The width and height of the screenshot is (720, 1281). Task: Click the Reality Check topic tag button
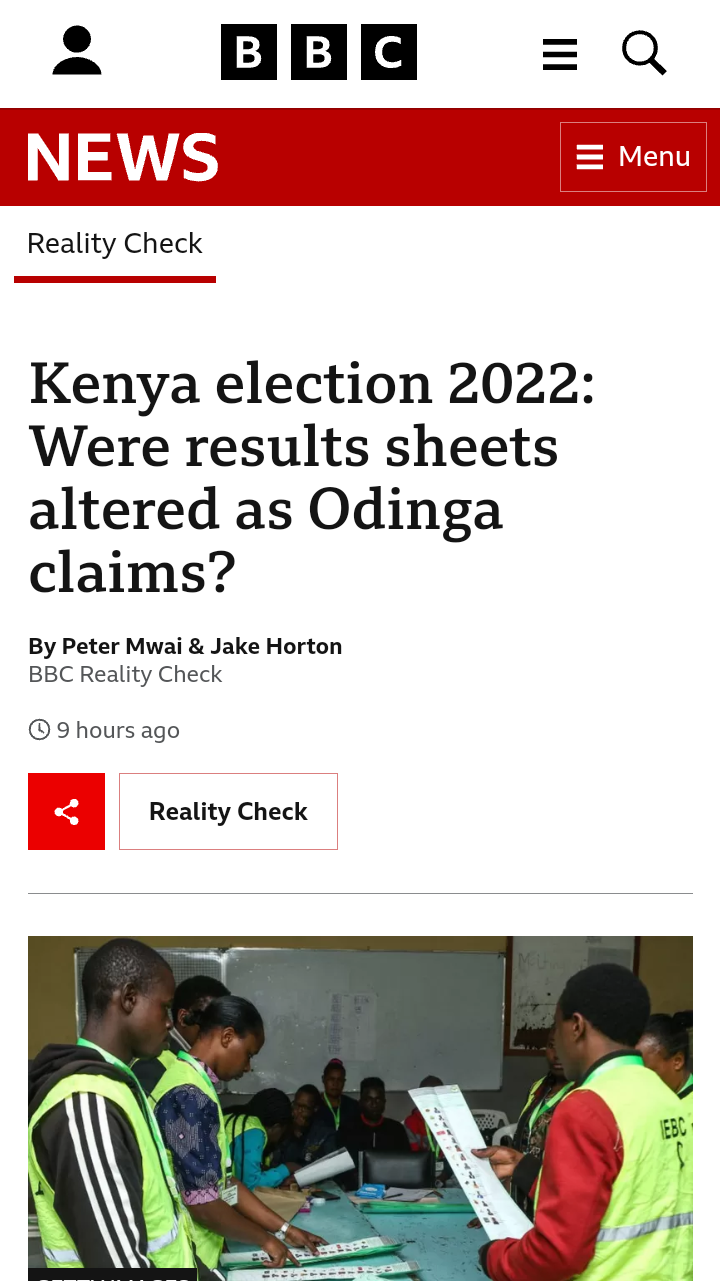(x=228, y=811)
